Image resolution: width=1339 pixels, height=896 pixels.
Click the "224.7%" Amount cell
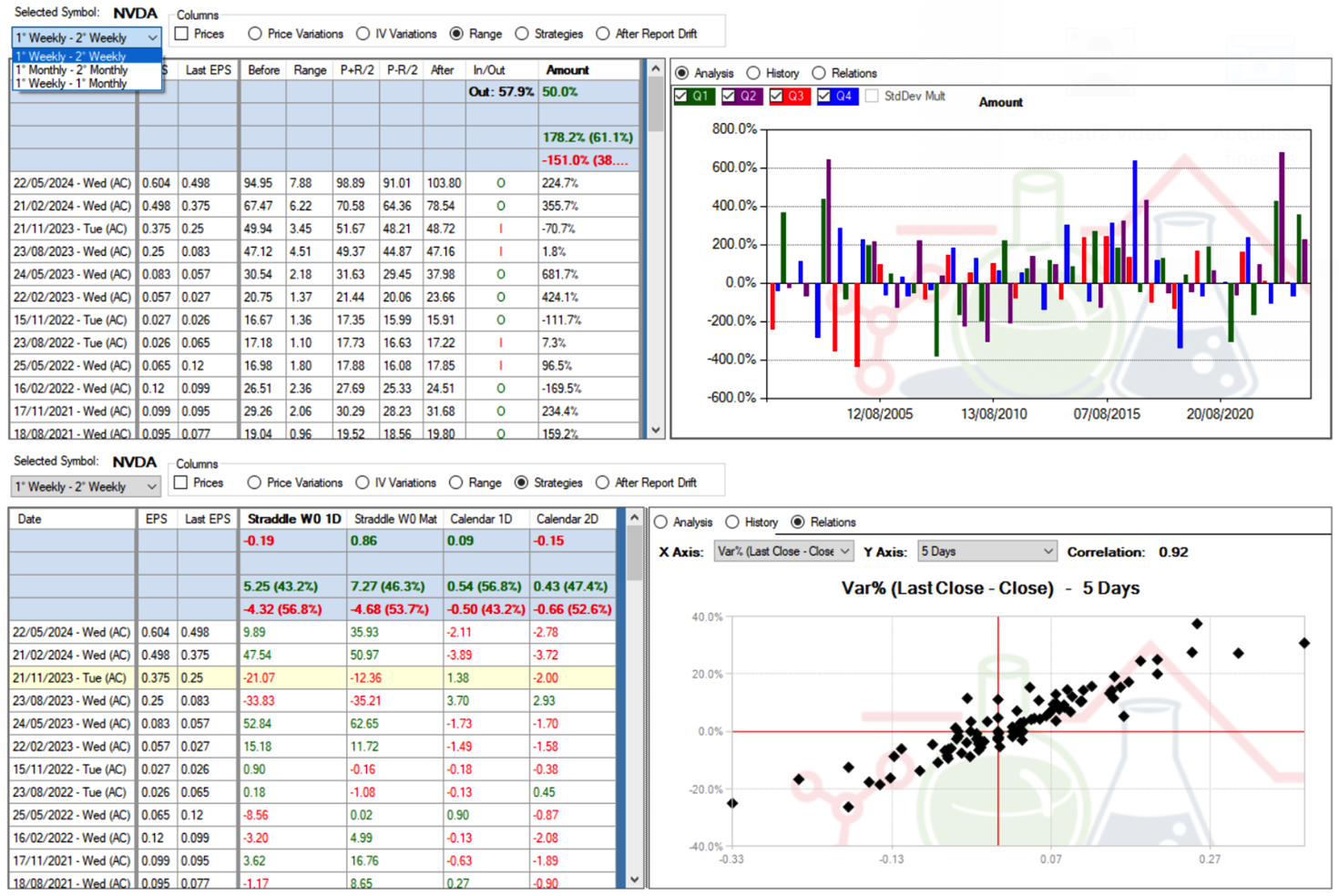590,183
